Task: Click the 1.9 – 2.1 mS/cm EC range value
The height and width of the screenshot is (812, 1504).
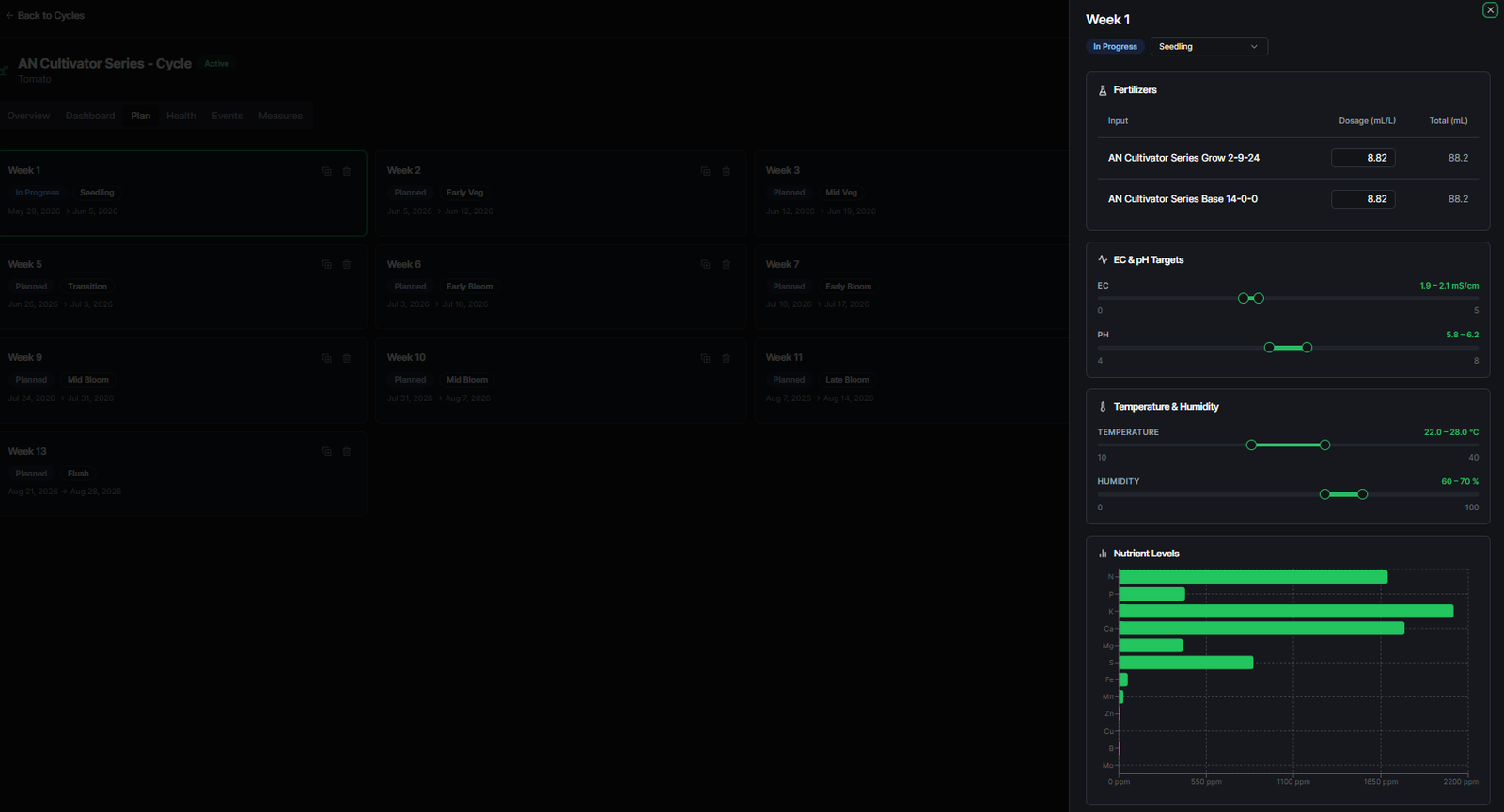Action: (1449, 286)
